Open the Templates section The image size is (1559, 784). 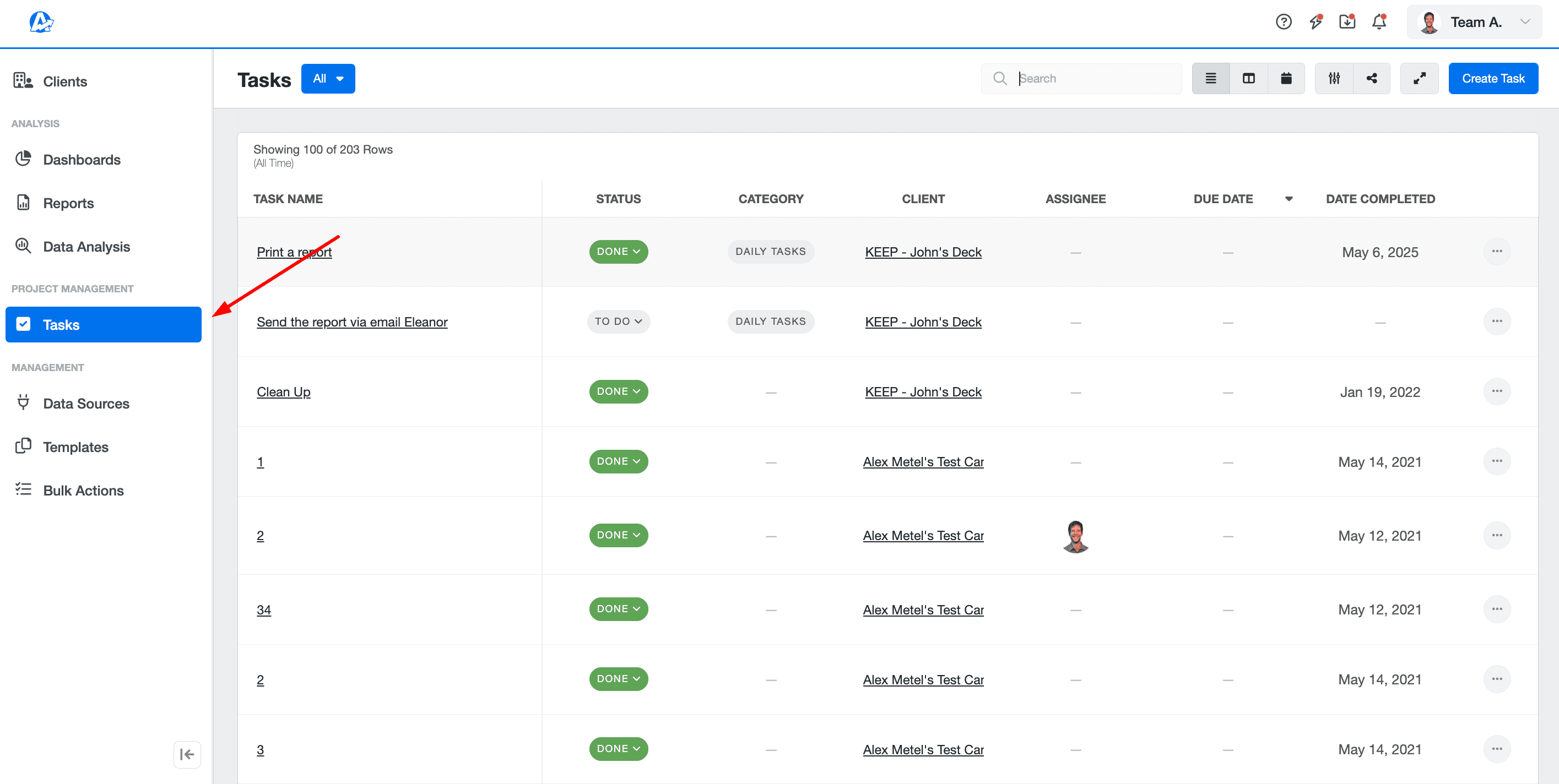click(74, 447)
